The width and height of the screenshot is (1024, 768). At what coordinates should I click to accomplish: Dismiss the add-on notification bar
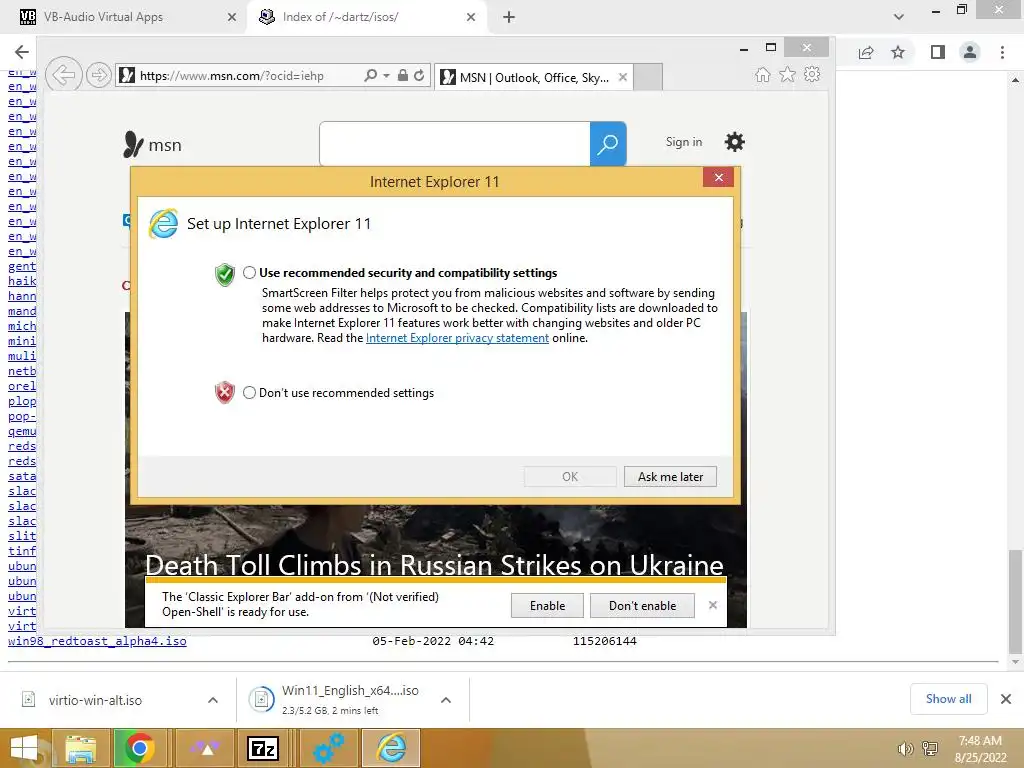point(712,605)
